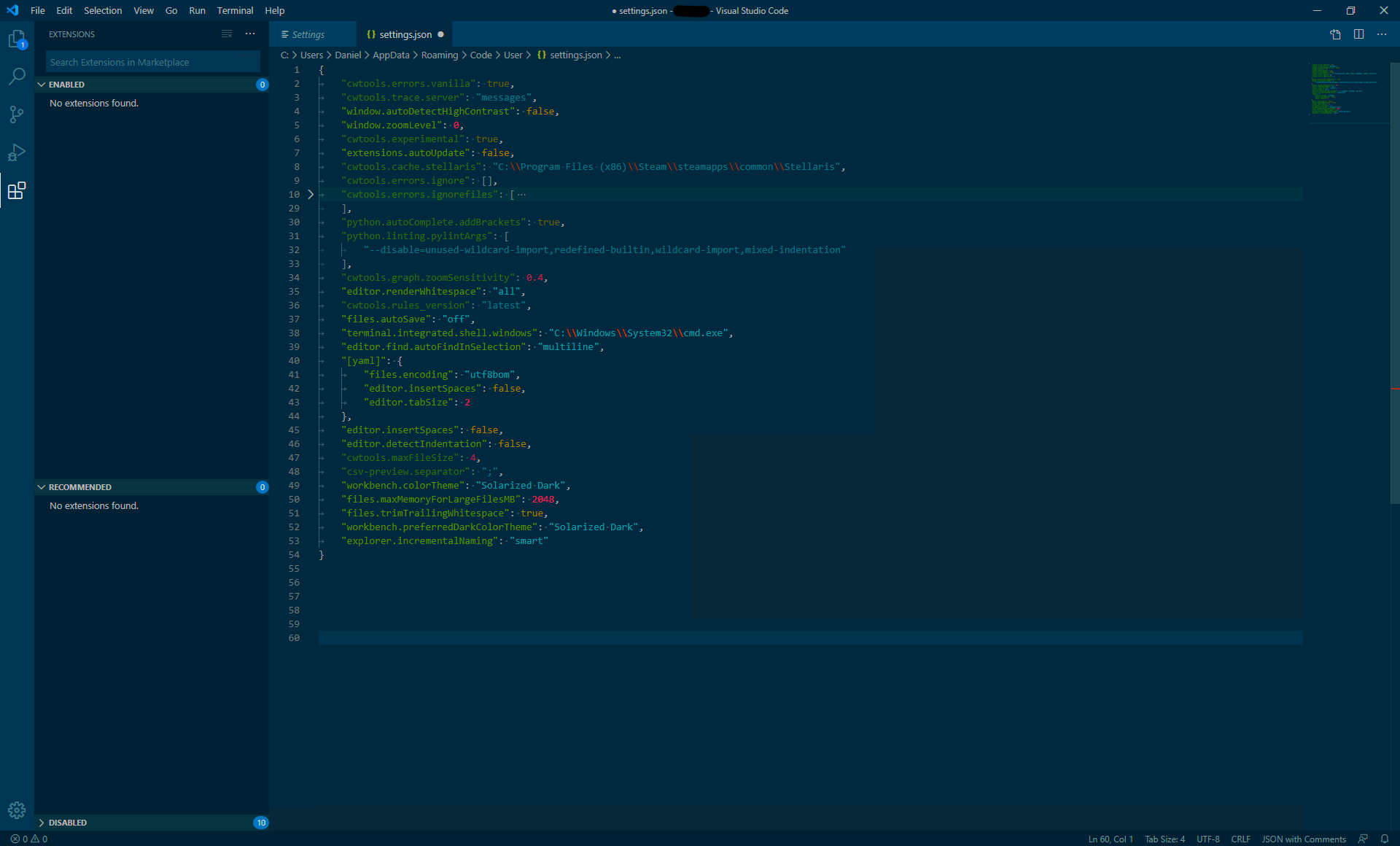Click the filter icon in Extensions panel
Viewport: 1400px width, 846px height.
pyautogui.click(x=227, y=34)
